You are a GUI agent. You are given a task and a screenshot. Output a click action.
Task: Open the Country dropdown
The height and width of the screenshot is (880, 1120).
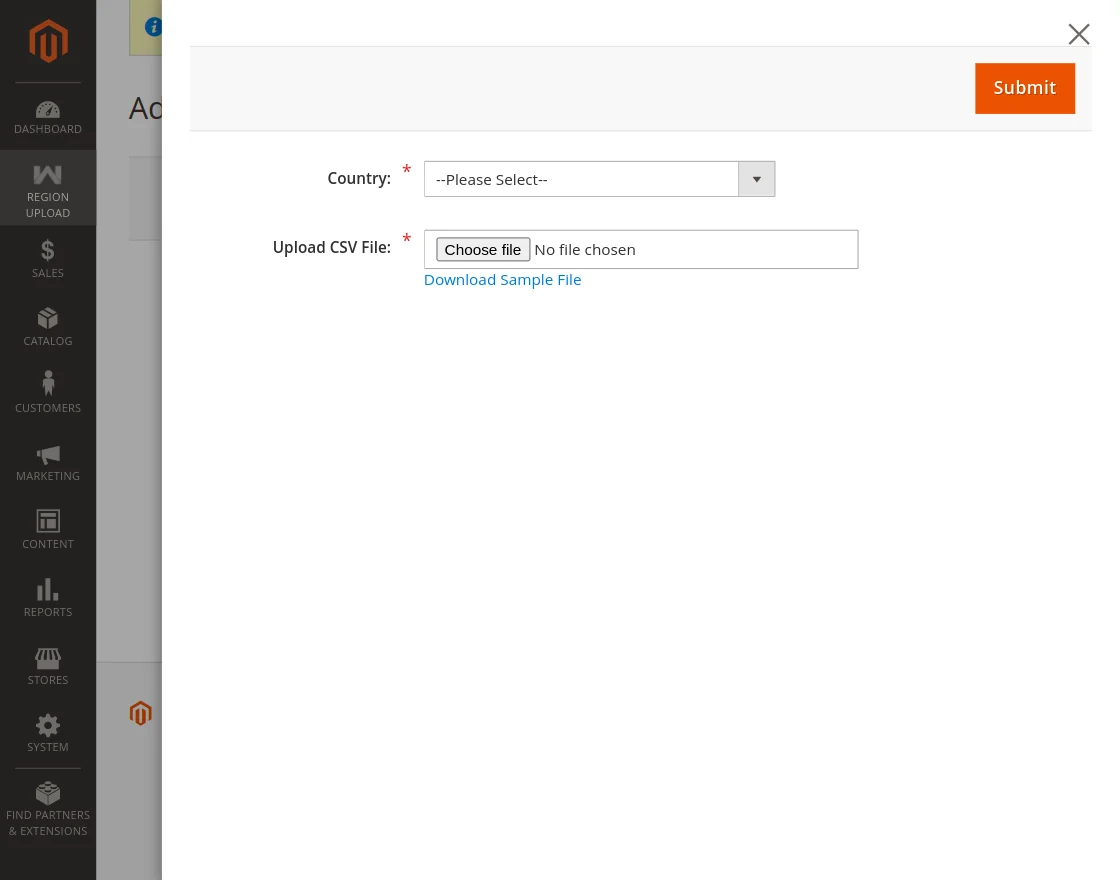click(581, 178)
